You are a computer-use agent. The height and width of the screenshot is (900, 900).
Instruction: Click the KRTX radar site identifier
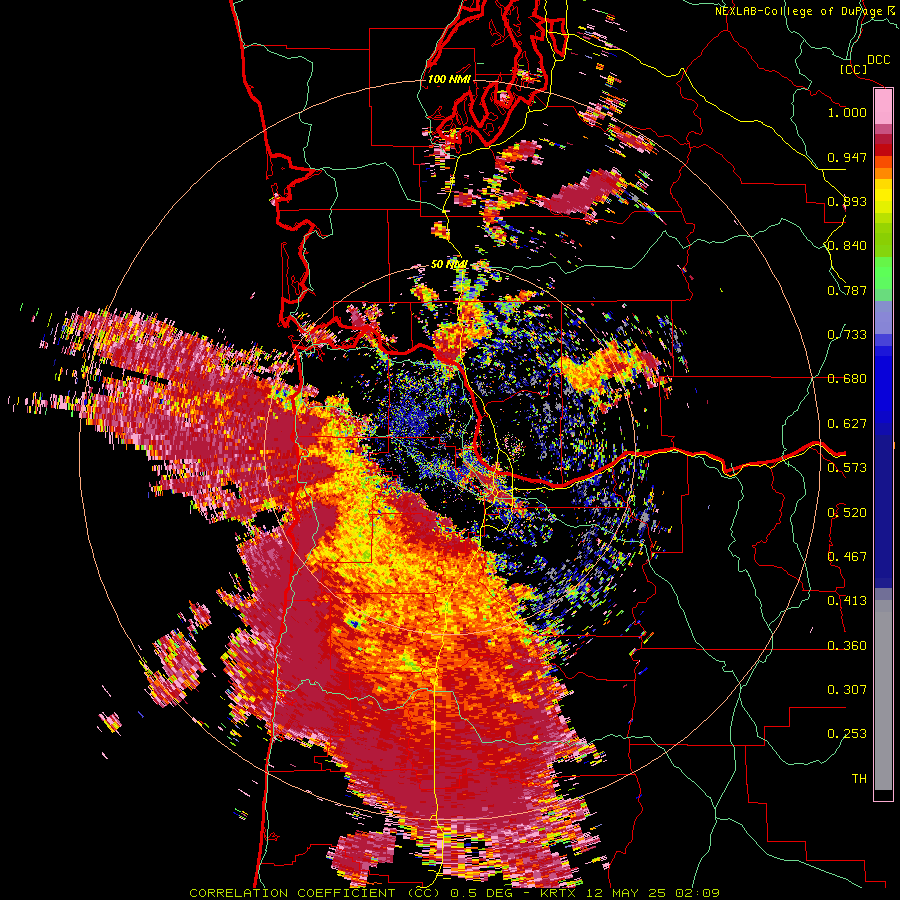click(560, 893)
